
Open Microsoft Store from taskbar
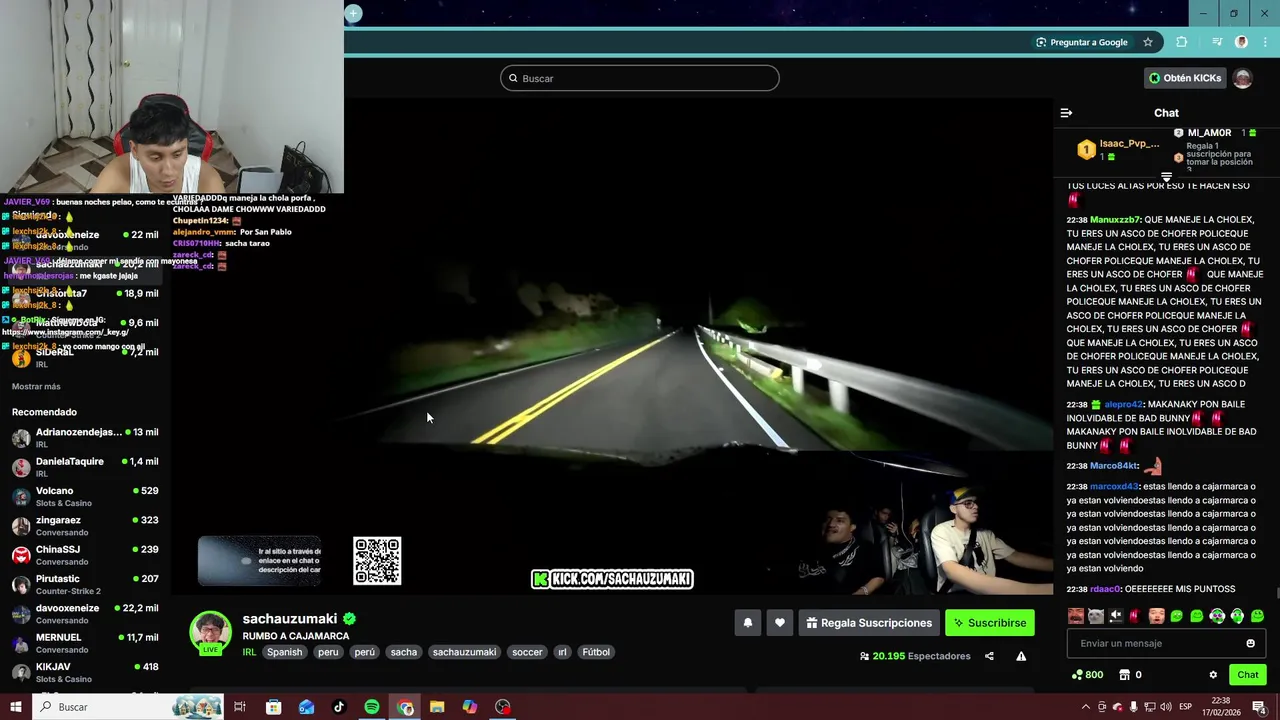click(273, 707)
